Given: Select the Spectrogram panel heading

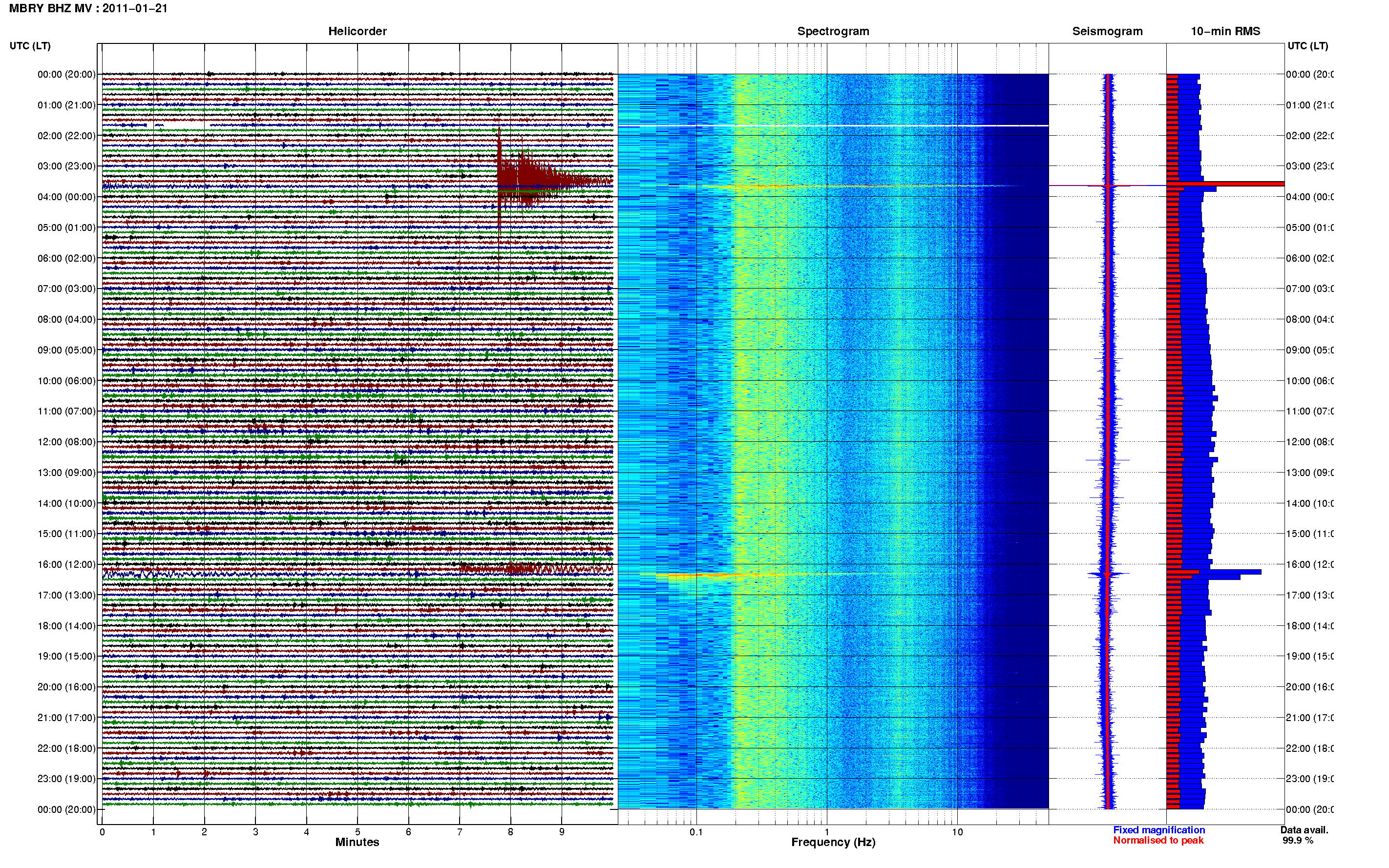Looking at the screenshot, I should 833,31.
